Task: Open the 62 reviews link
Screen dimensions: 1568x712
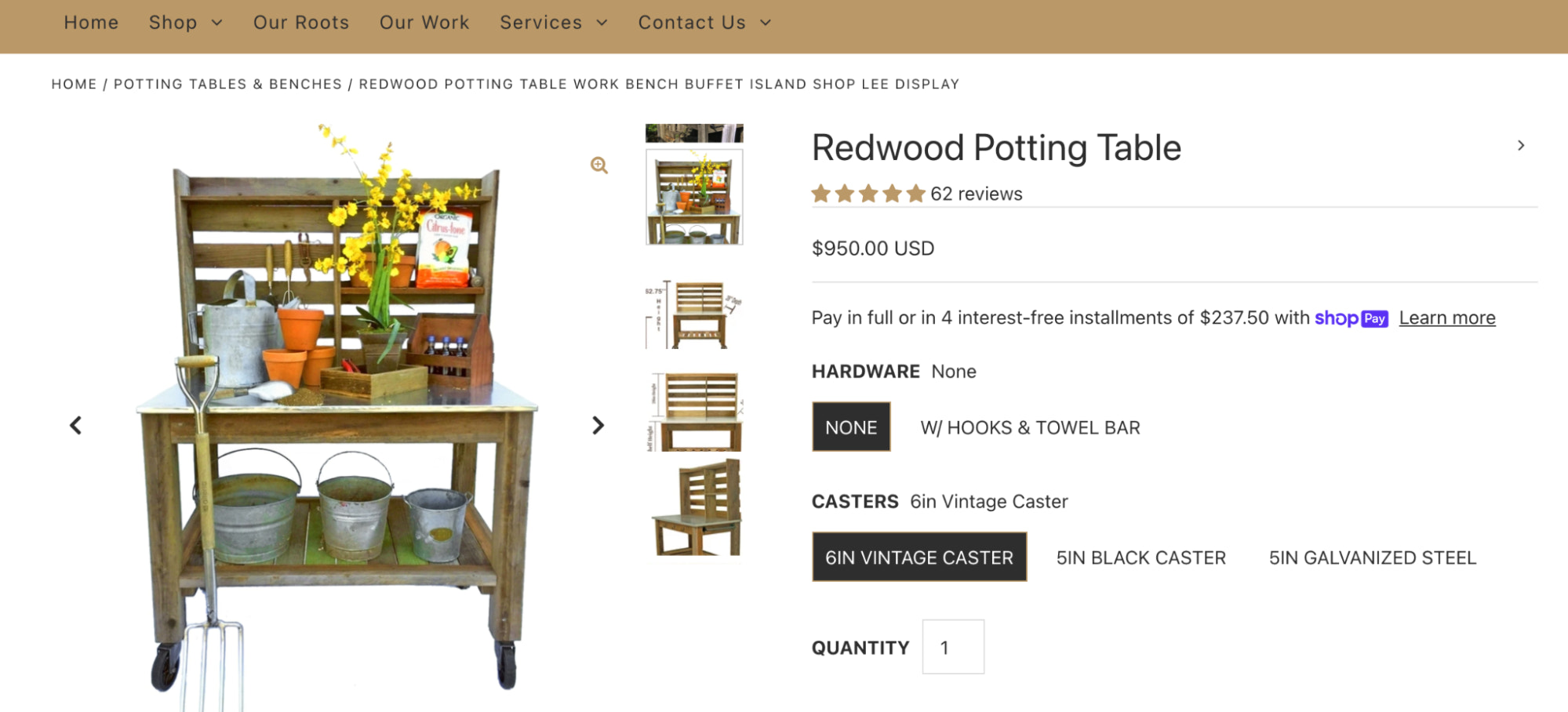Action: (976, 194)
